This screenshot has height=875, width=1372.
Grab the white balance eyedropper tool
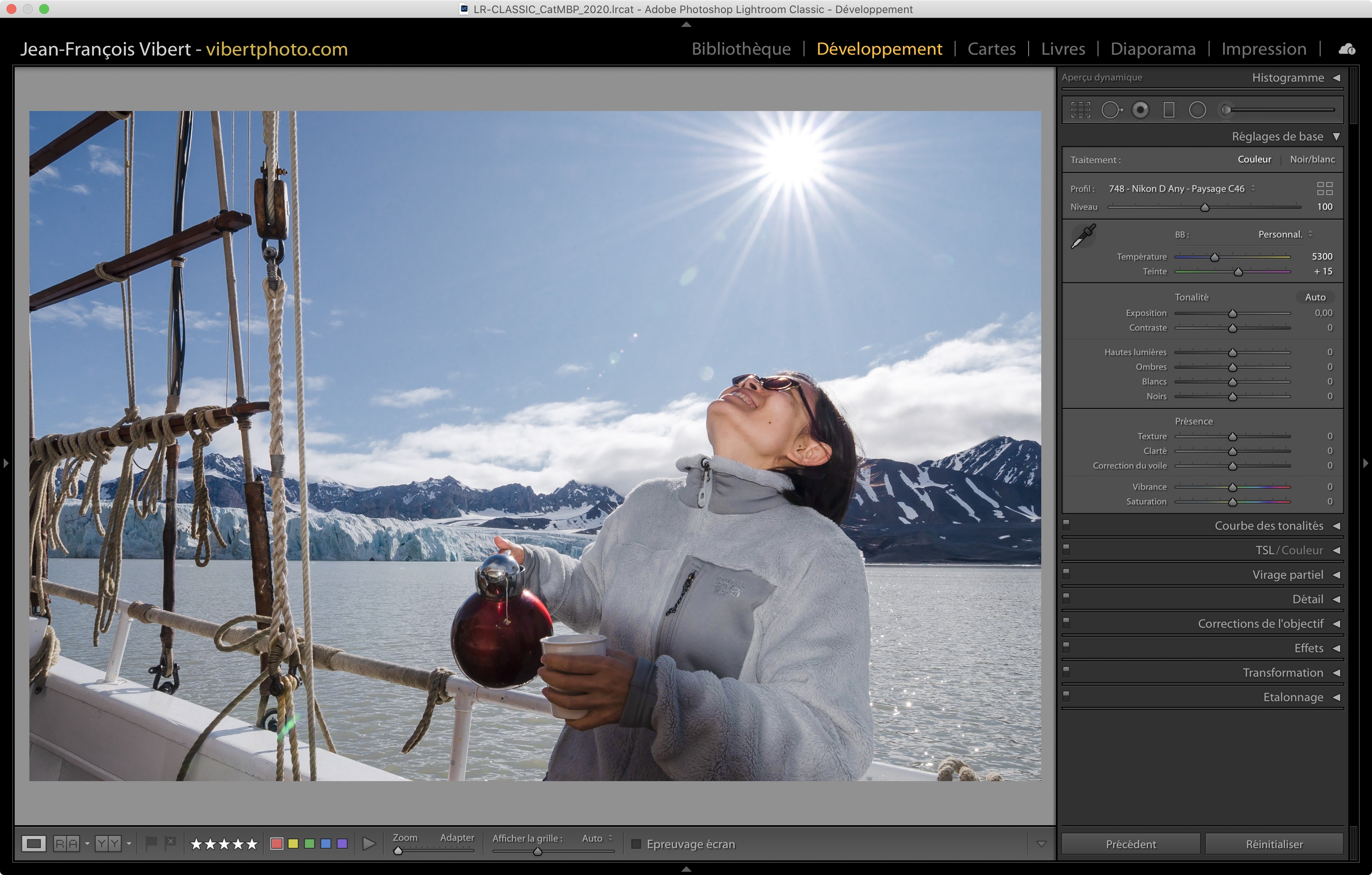click(1083, 235)
